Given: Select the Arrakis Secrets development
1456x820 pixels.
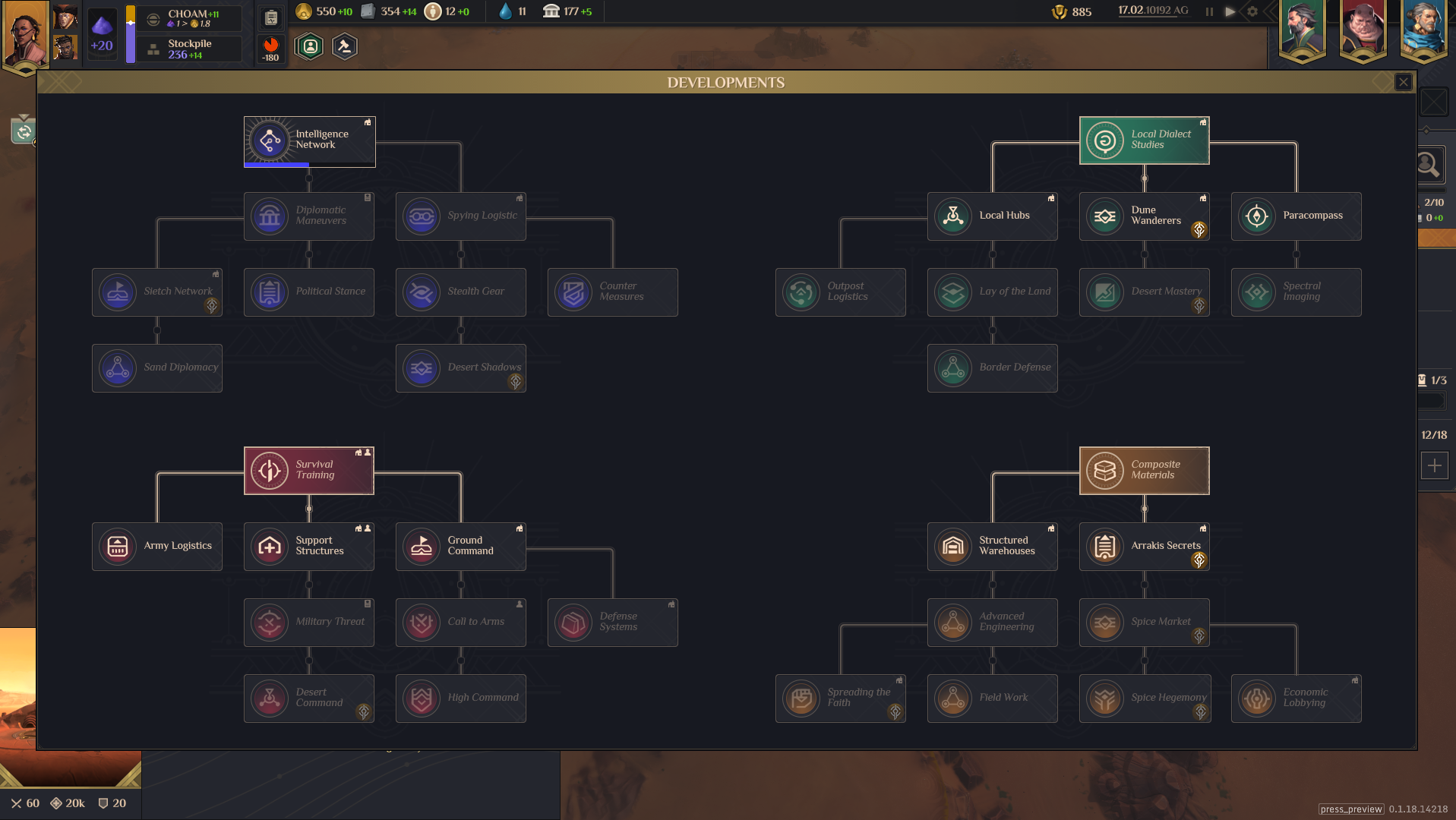Looking at the screenshot, I should click(x=1145, y=547).
